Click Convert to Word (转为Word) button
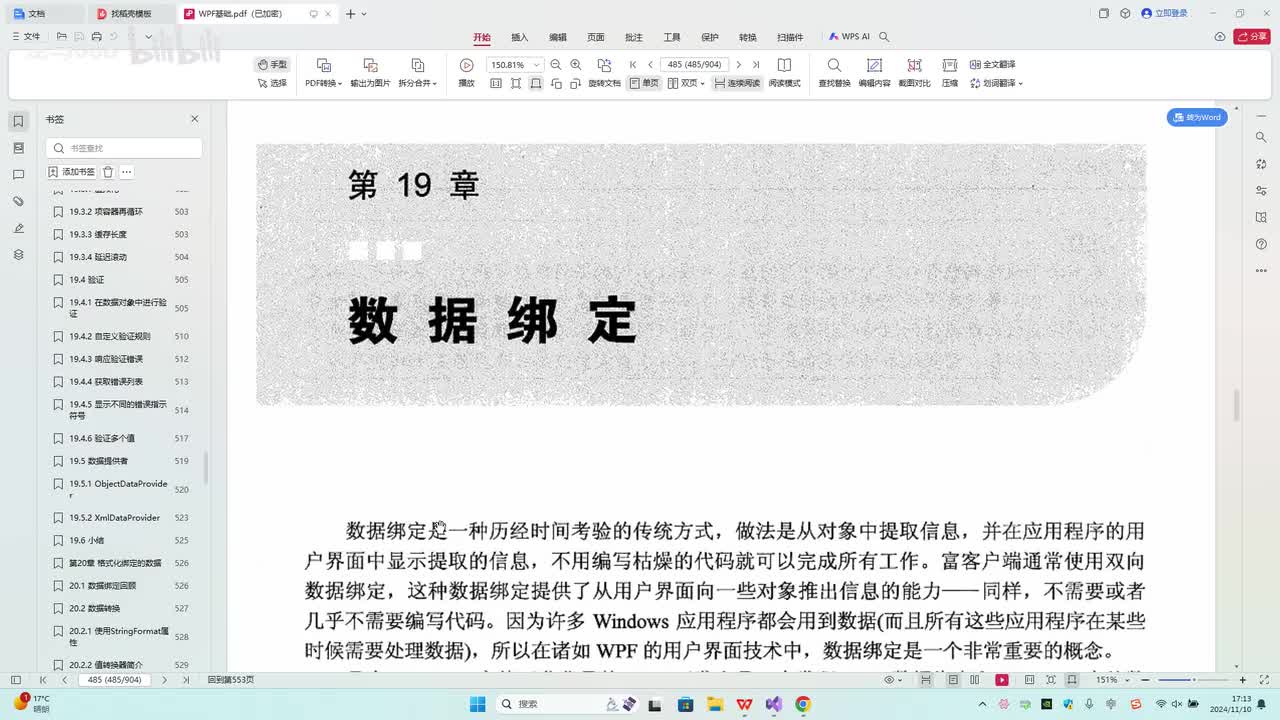This screenshot has height=720, width=1280. tap(1197, 117)
